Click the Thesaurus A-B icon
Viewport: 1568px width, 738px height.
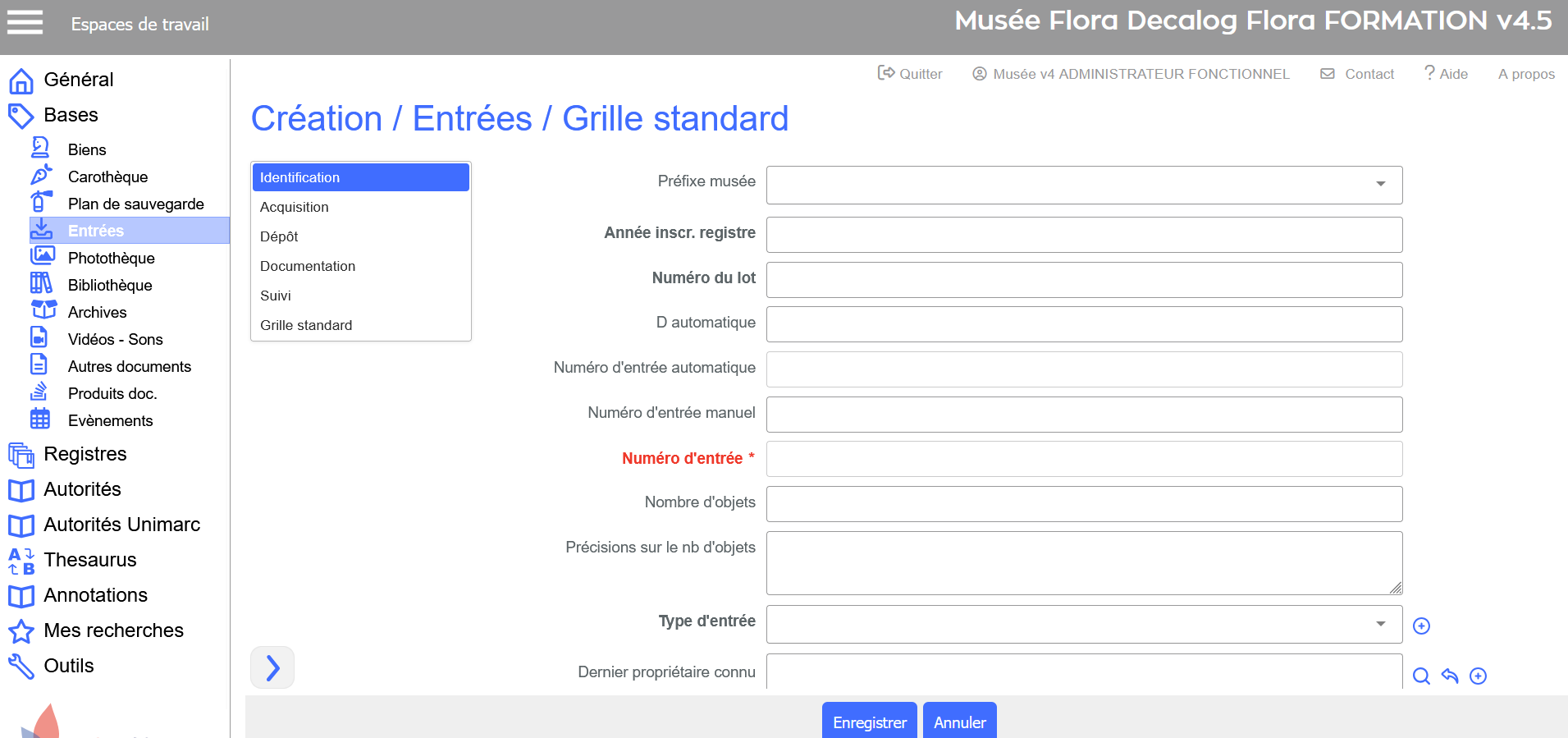point(21,561)
